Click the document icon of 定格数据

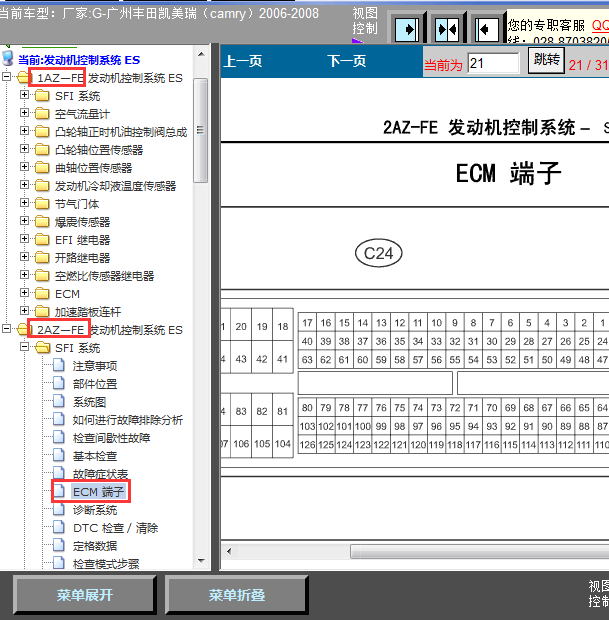59,546
